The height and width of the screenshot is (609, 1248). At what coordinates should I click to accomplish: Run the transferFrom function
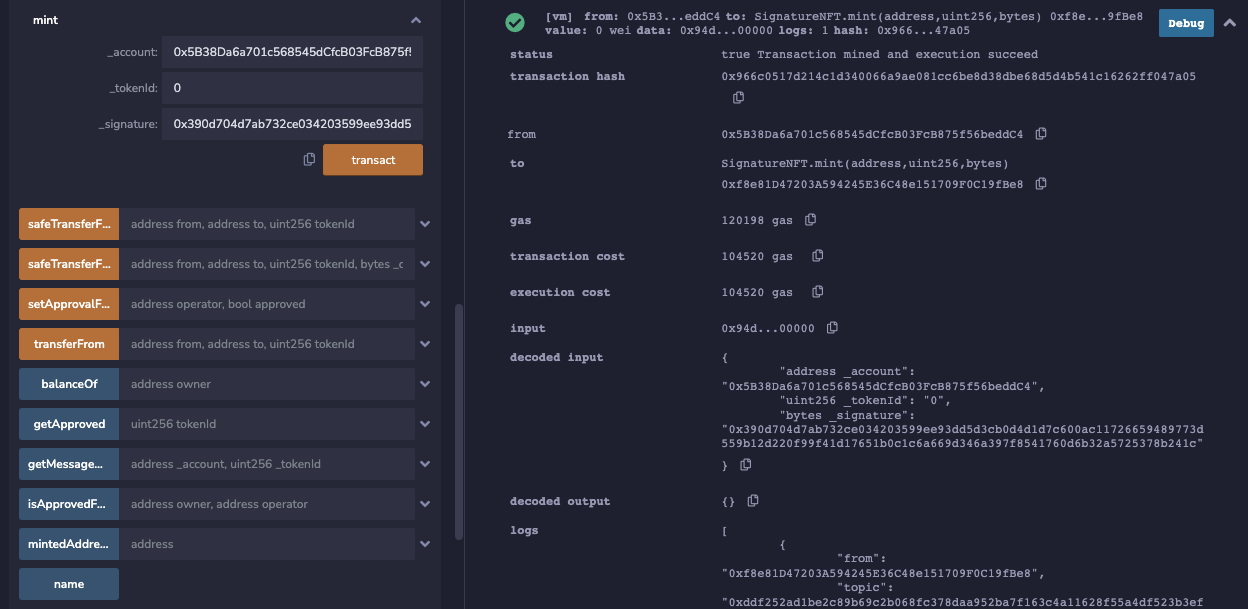(69, 344)
